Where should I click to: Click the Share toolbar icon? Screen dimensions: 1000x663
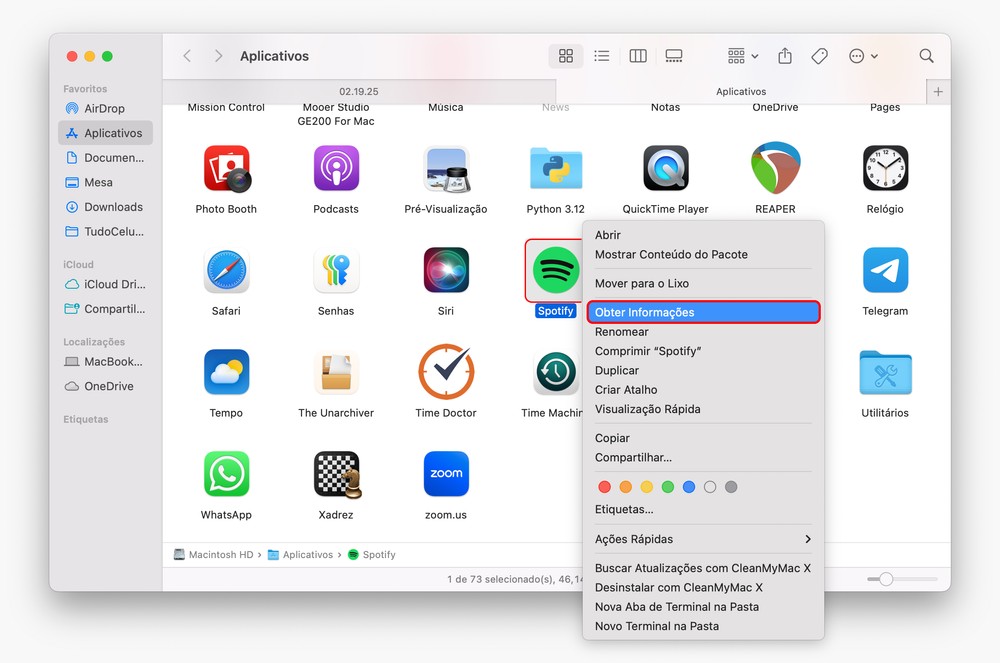(x=785, y=56)
